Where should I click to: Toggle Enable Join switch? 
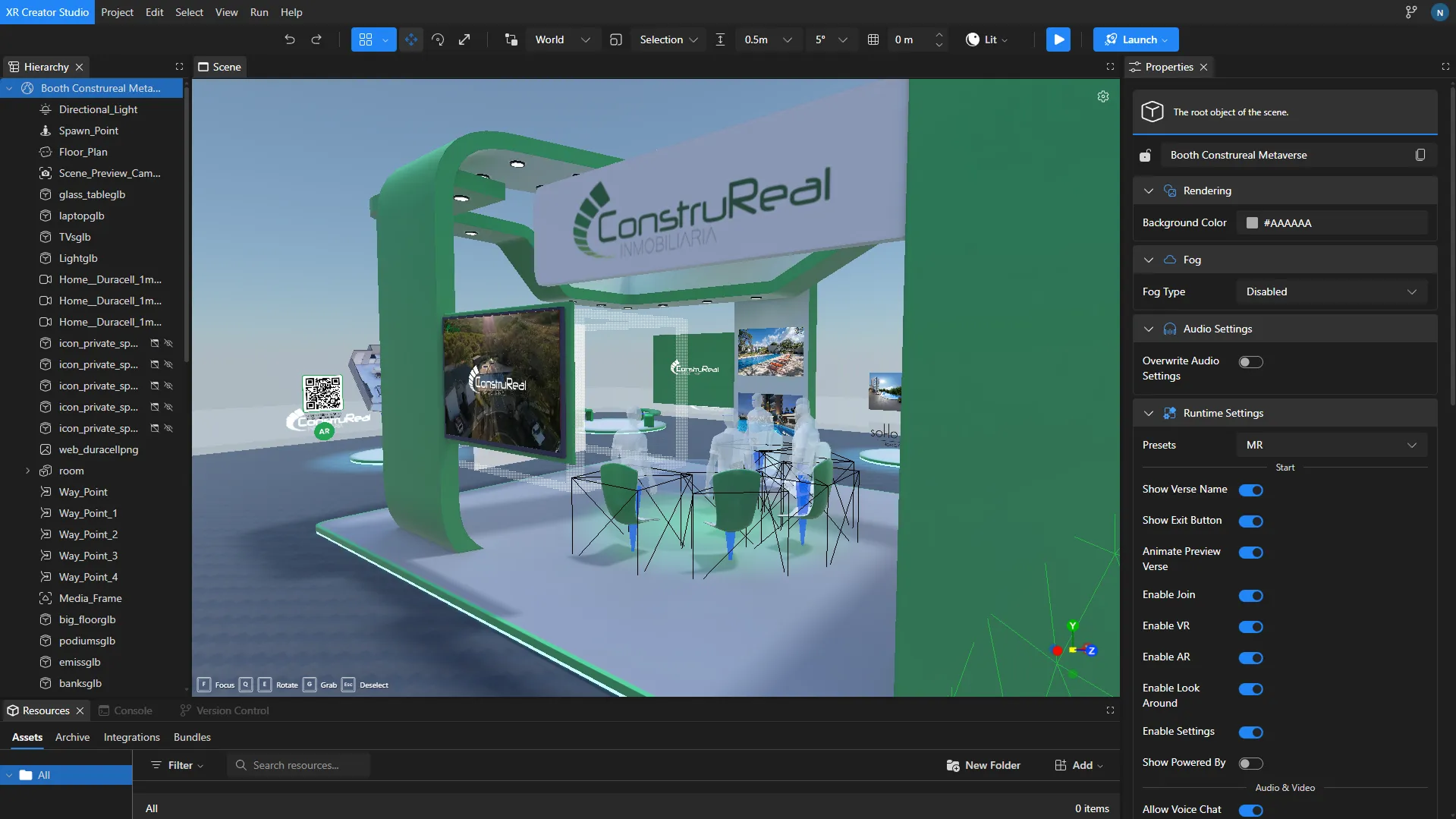pos(1250,596)
